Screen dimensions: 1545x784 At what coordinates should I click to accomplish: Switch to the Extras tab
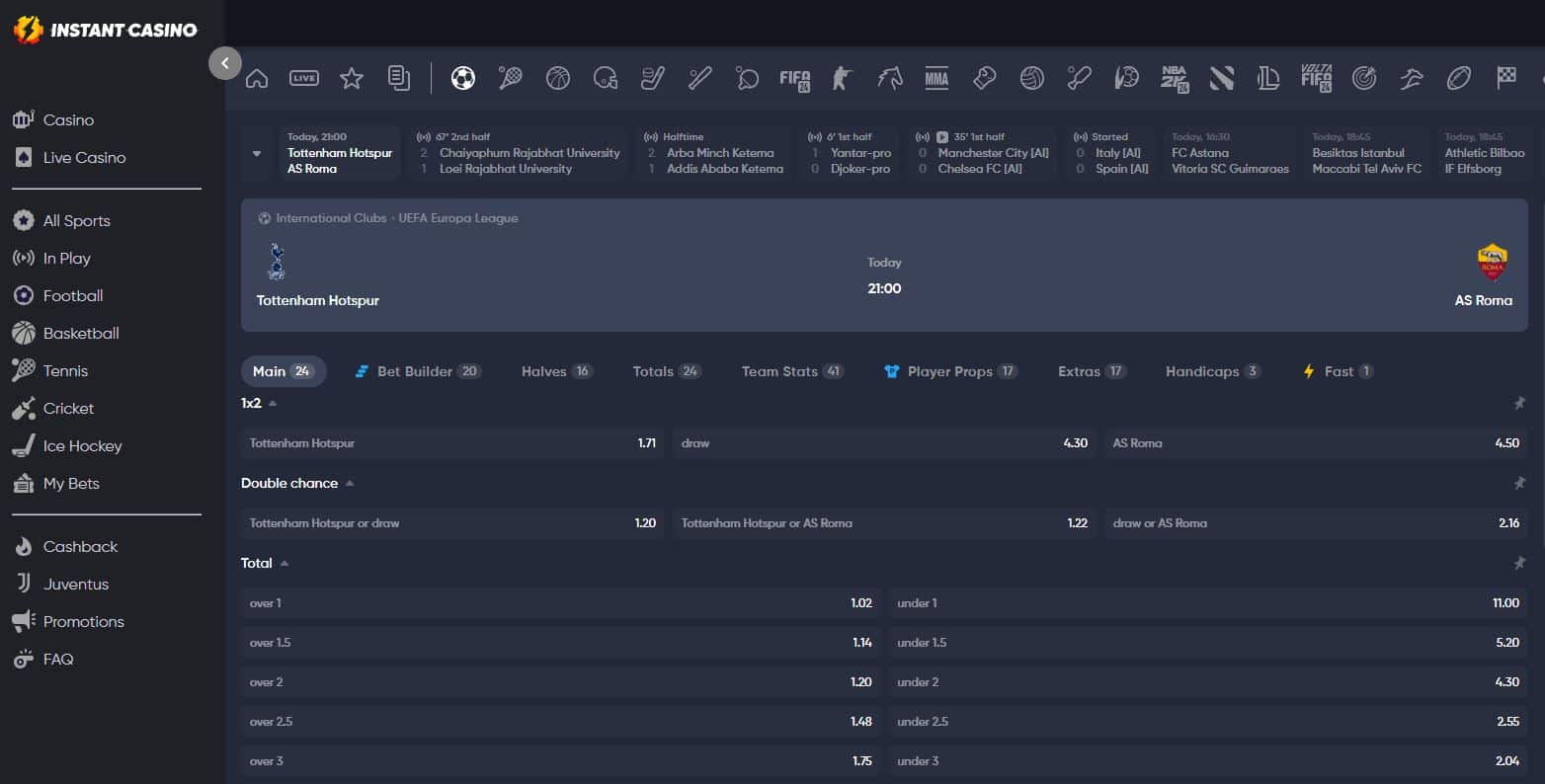point(1092,371)
